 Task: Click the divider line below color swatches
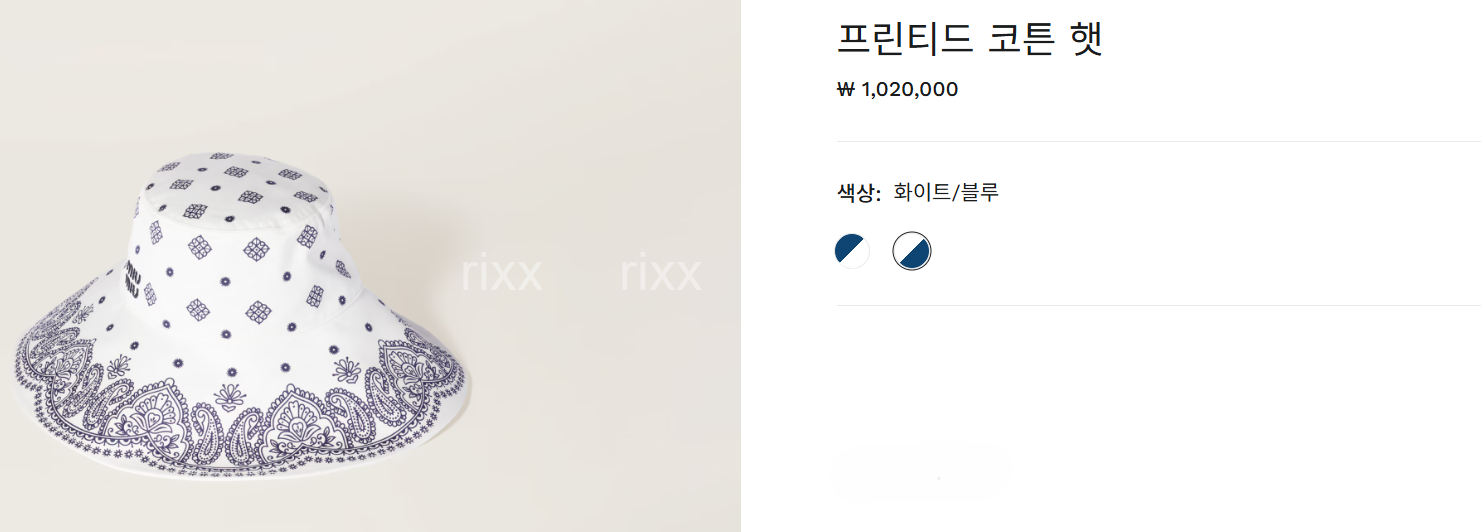[x=1159, y=305]
